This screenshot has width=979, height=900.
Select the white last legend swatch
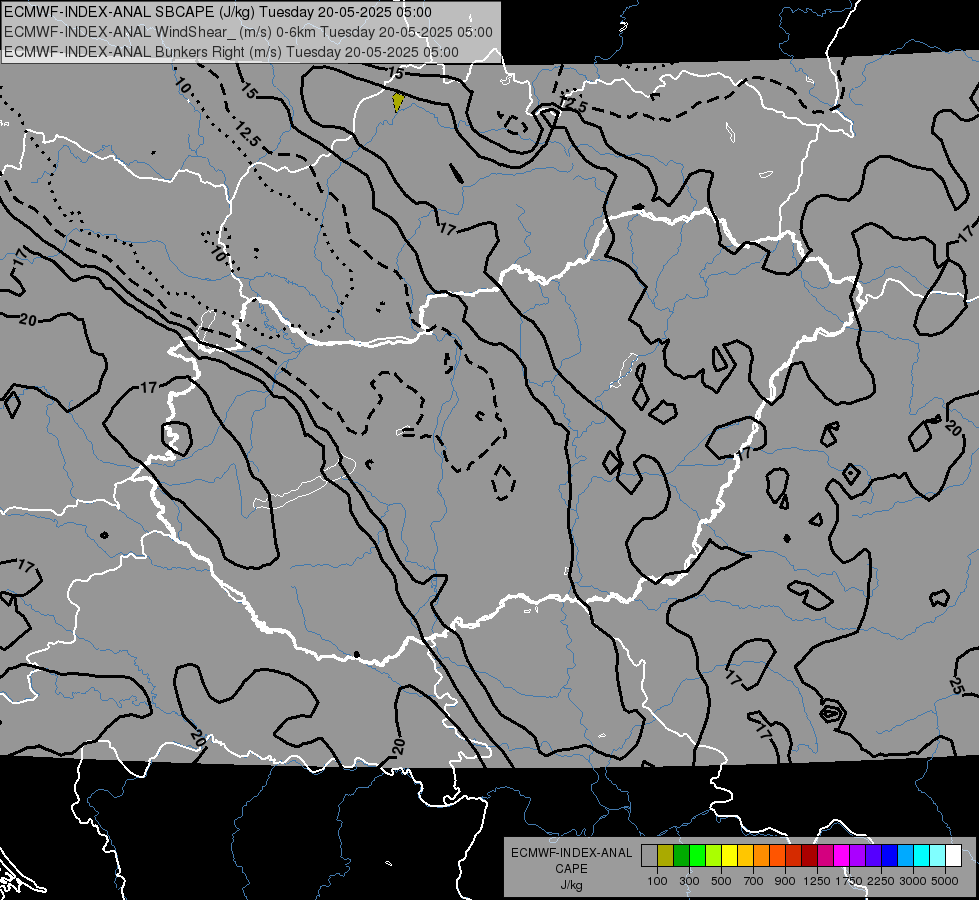click(x=954, y=856)
